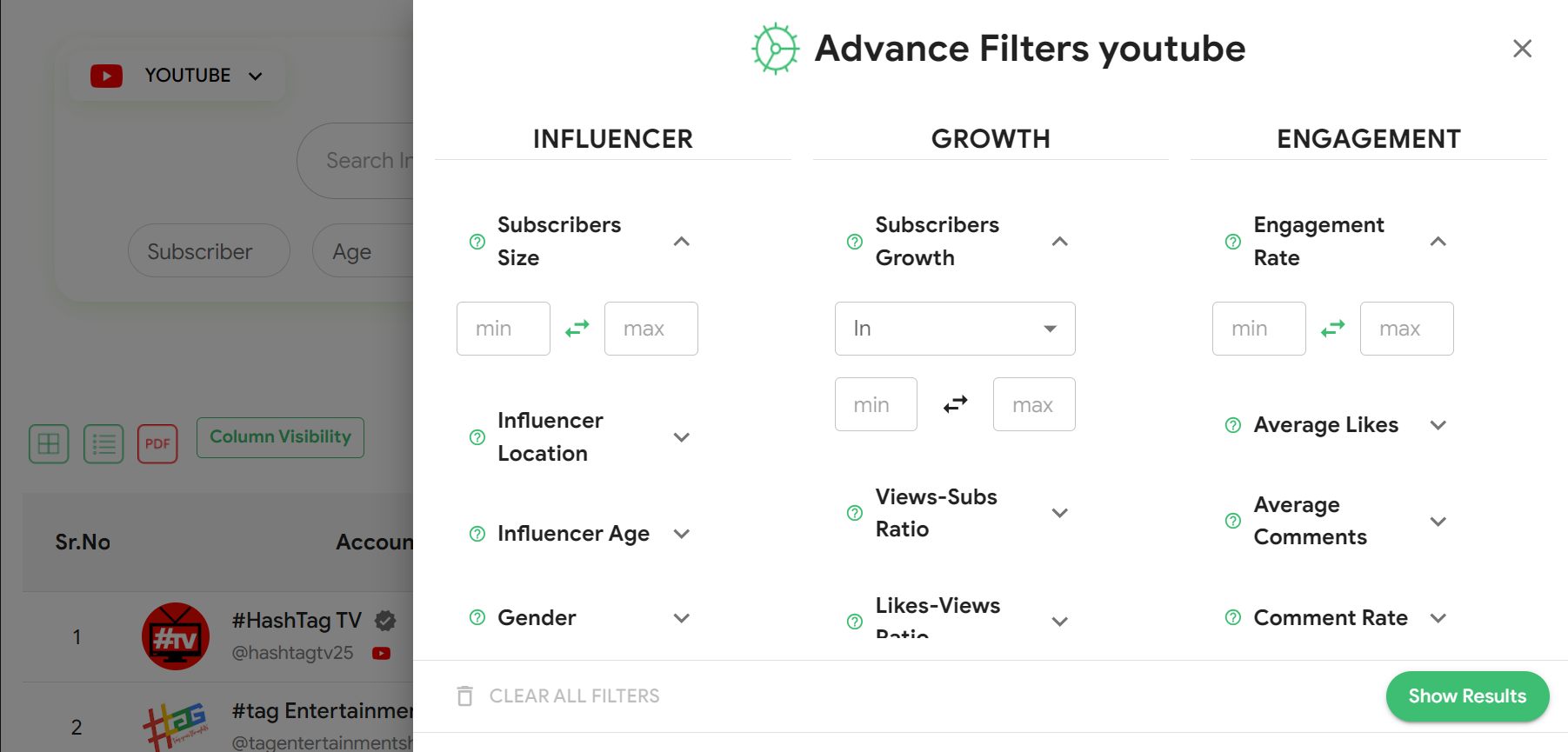Expand the Influencer Location filter
Screen dimensions: 1568x752
pos(682,437)
